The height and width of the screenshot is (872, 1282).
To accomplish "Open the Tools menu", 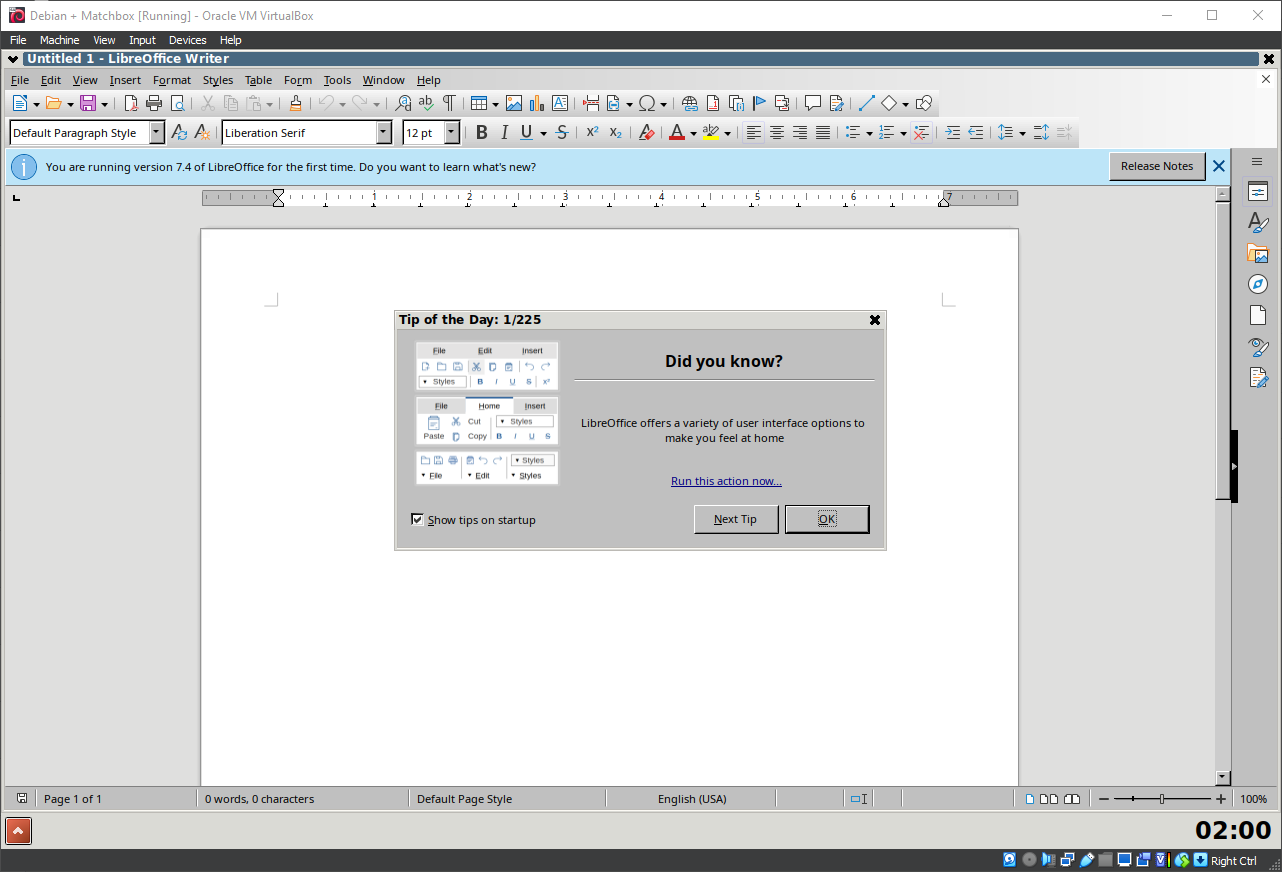I will click(x=337, y=80).
